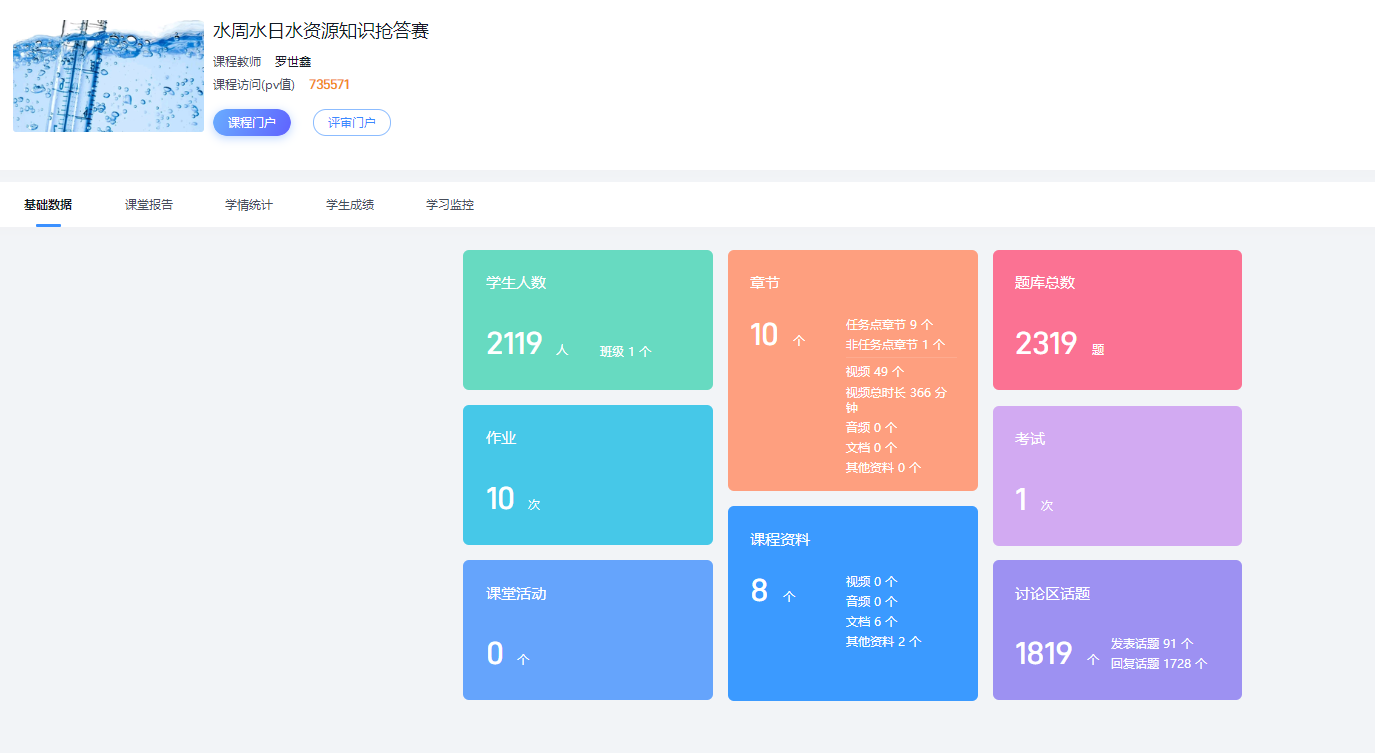
Task: Open the 学情统计 tab
Action: (x=249, y=205)
